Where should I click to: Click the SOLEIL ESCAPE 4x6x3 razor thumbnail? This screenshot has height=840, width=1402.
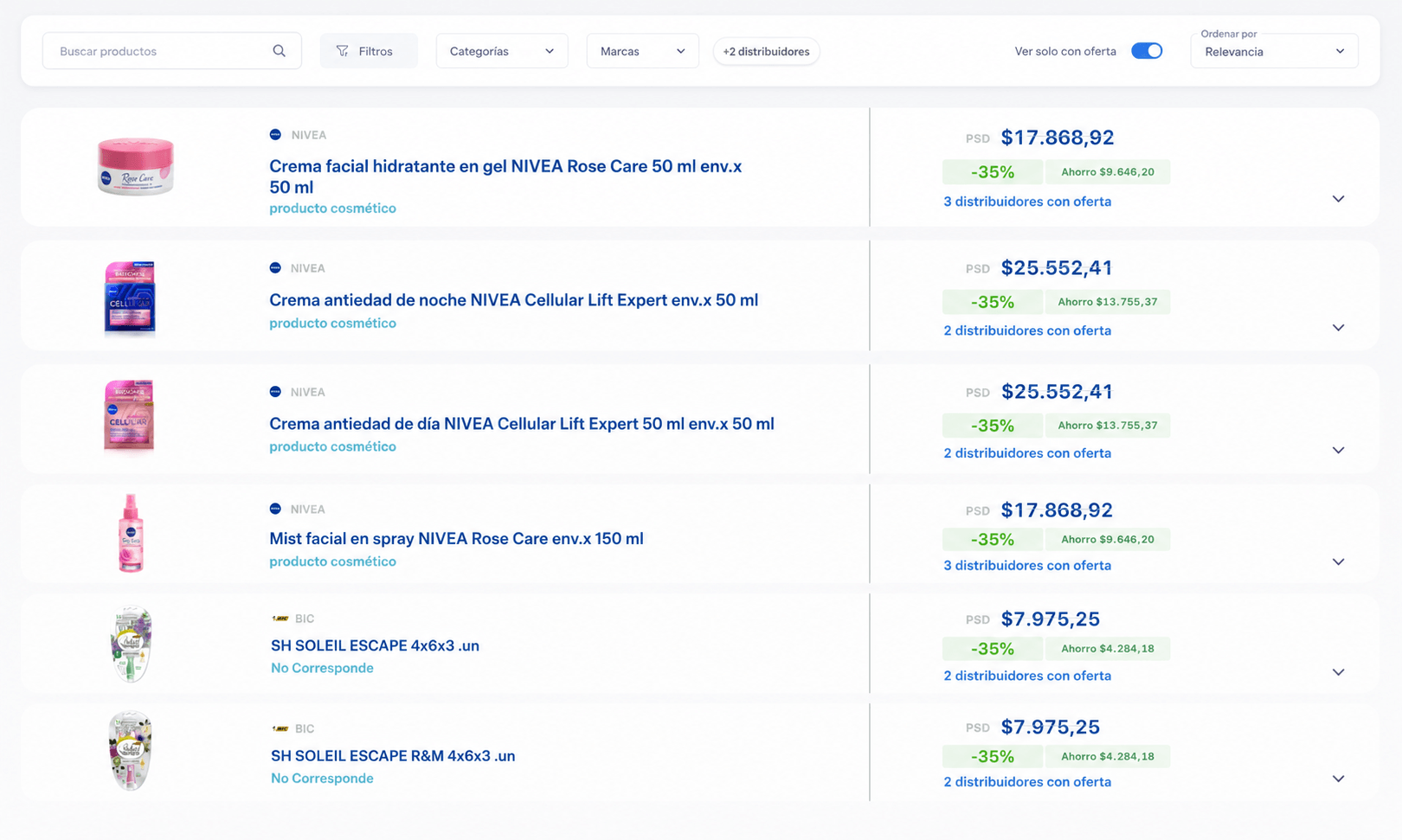click(131, 644)
